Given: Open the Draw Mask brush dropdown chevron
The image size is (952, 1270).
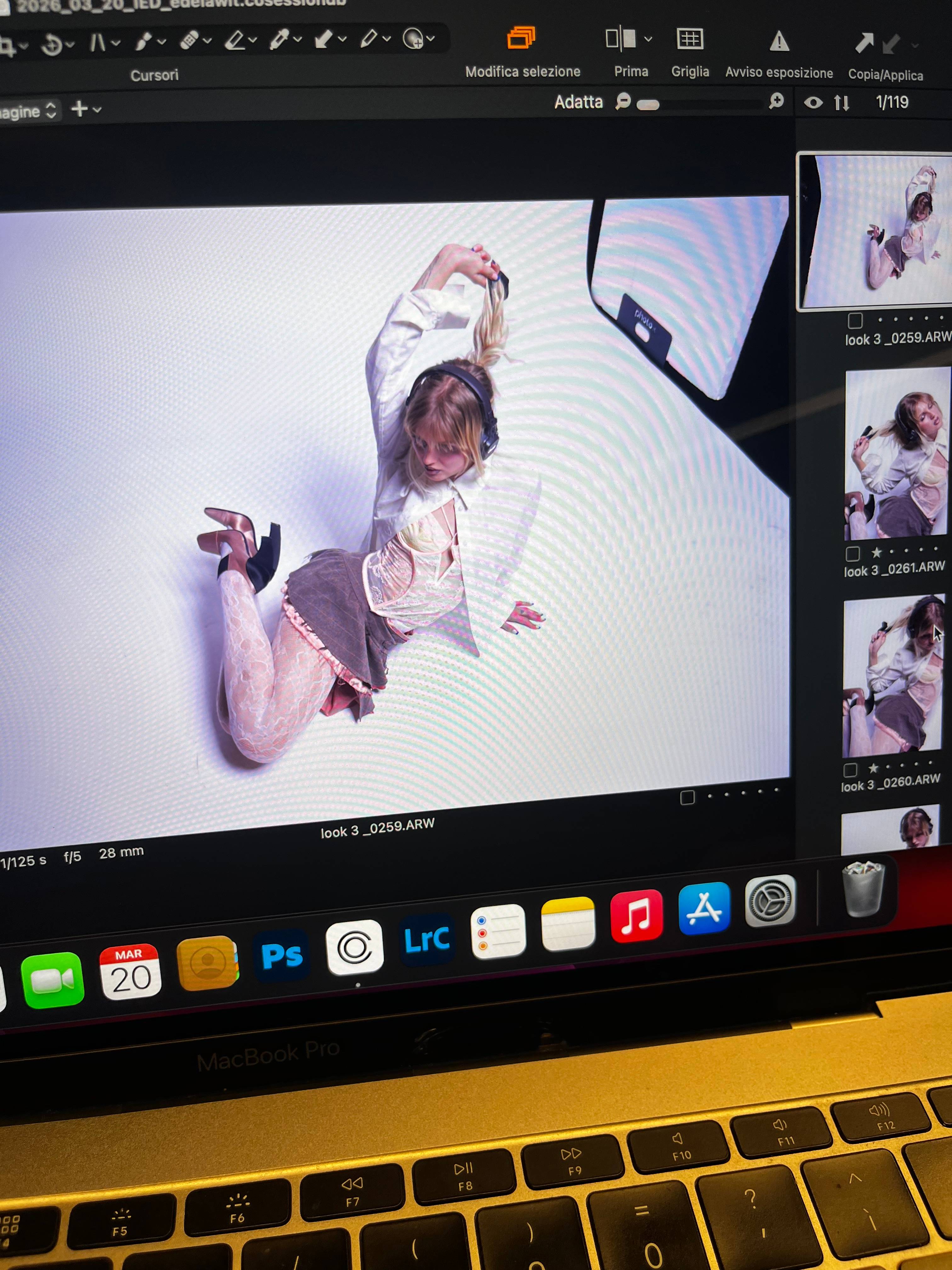Looking at the screenshot, I should 162,41.
